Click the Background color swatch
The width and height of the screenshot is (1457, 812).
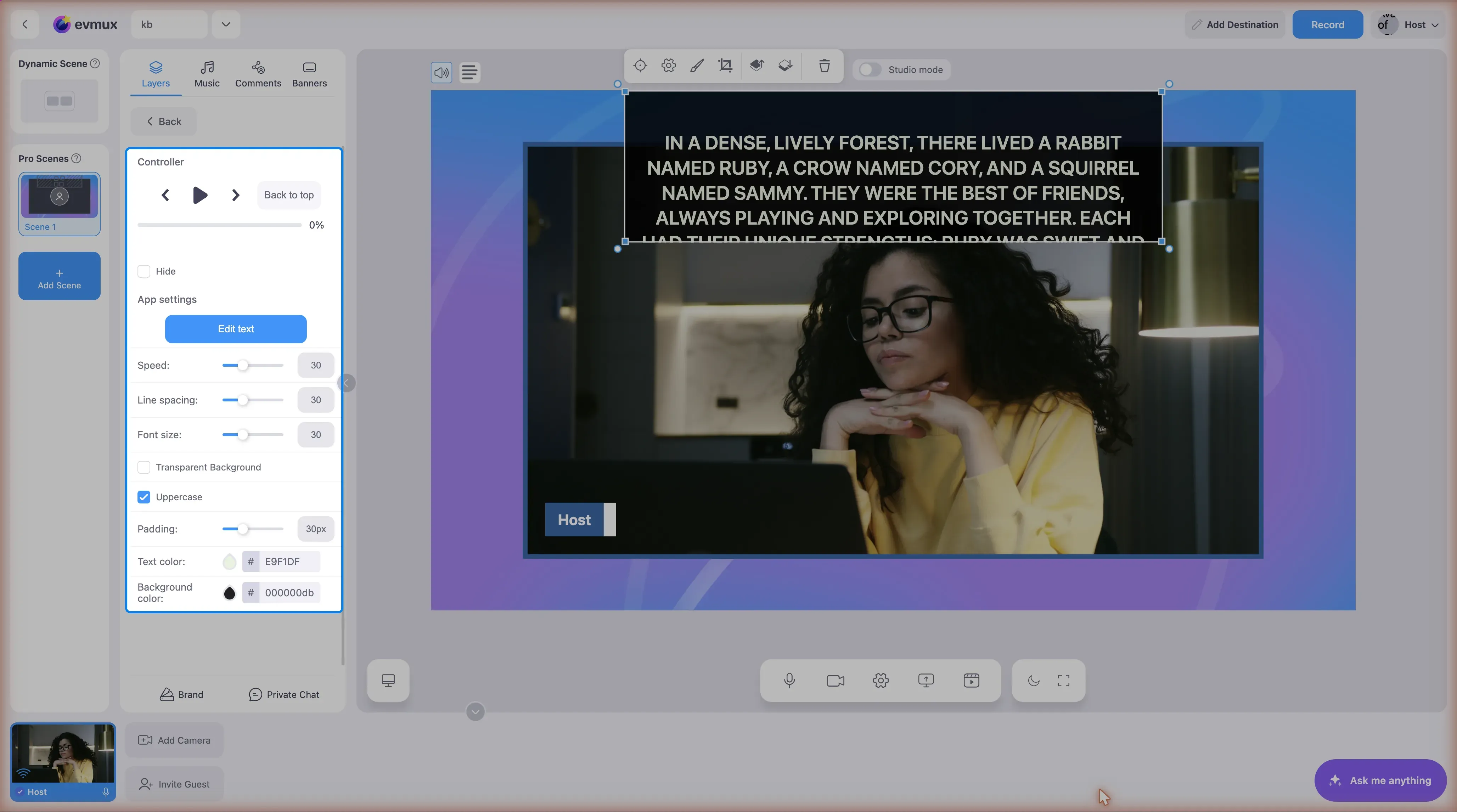pyautogui.click(x=229, y=593)
